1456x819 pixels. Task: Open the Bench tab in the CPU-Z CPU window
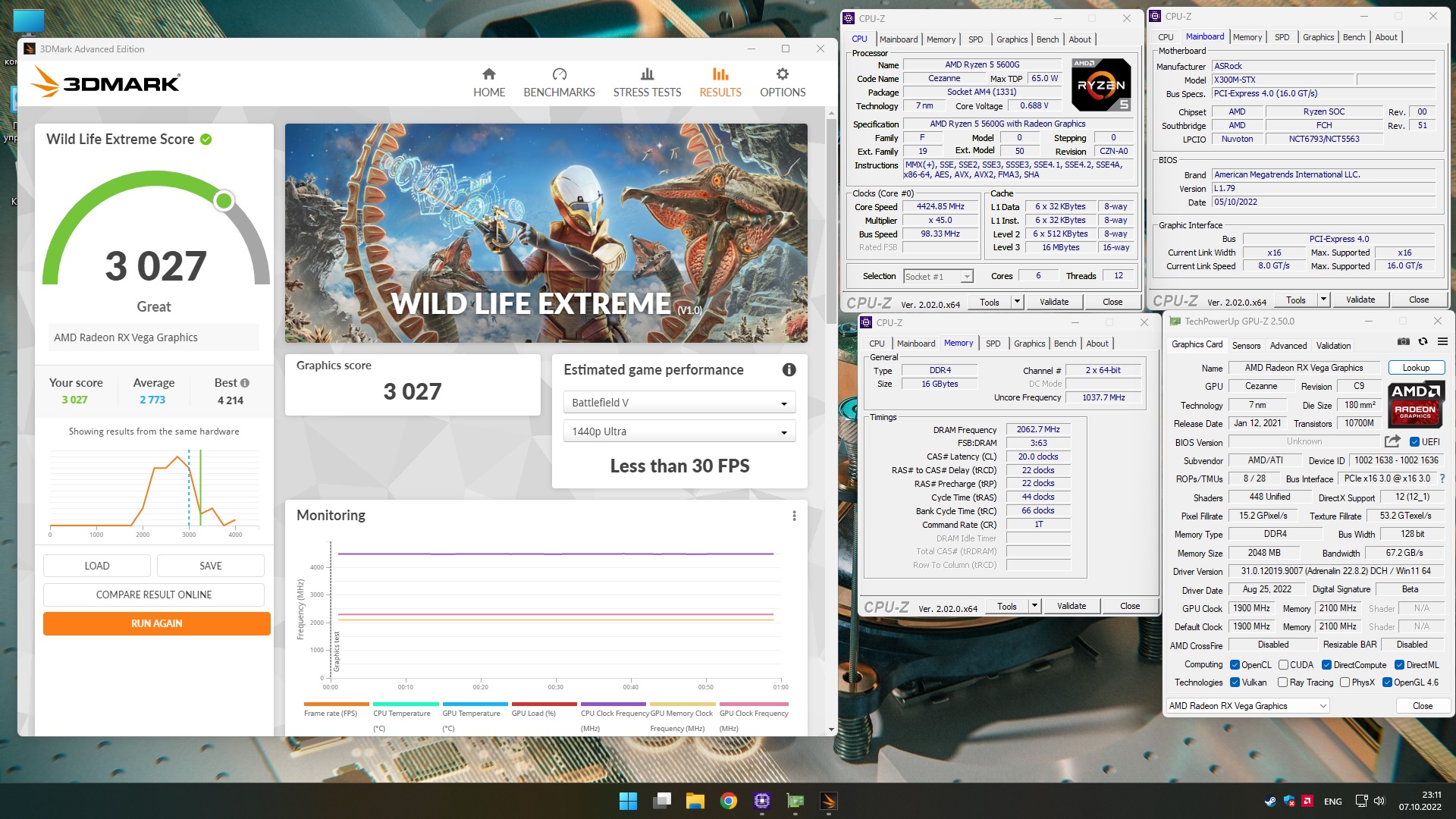click(x=1047, y=39)
